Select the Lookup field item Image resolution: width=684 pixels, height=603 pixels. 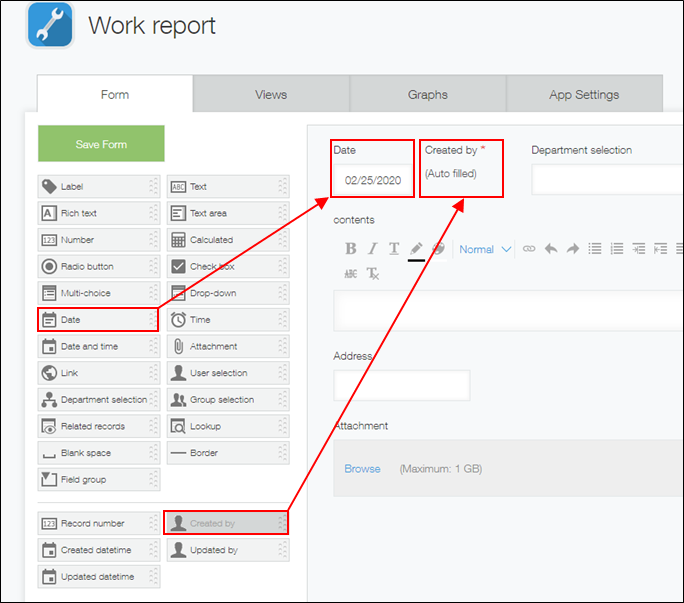(x=228, y=426)
